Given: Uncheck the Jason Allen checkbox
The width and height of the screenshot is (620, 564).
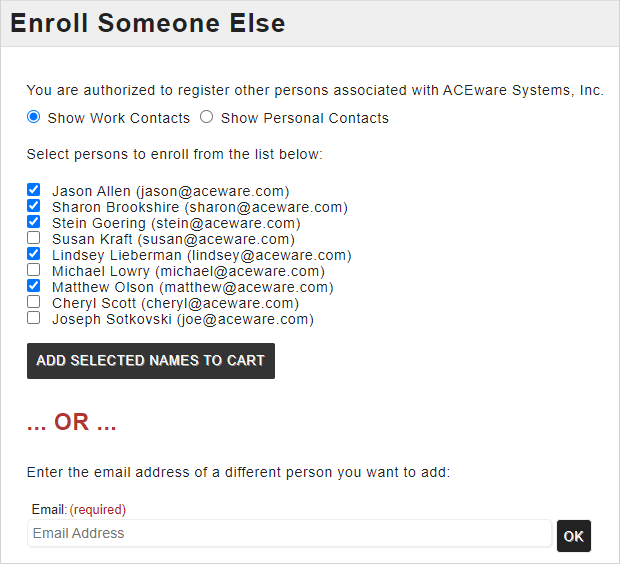Looking at the screenshot, I should 34,189.
